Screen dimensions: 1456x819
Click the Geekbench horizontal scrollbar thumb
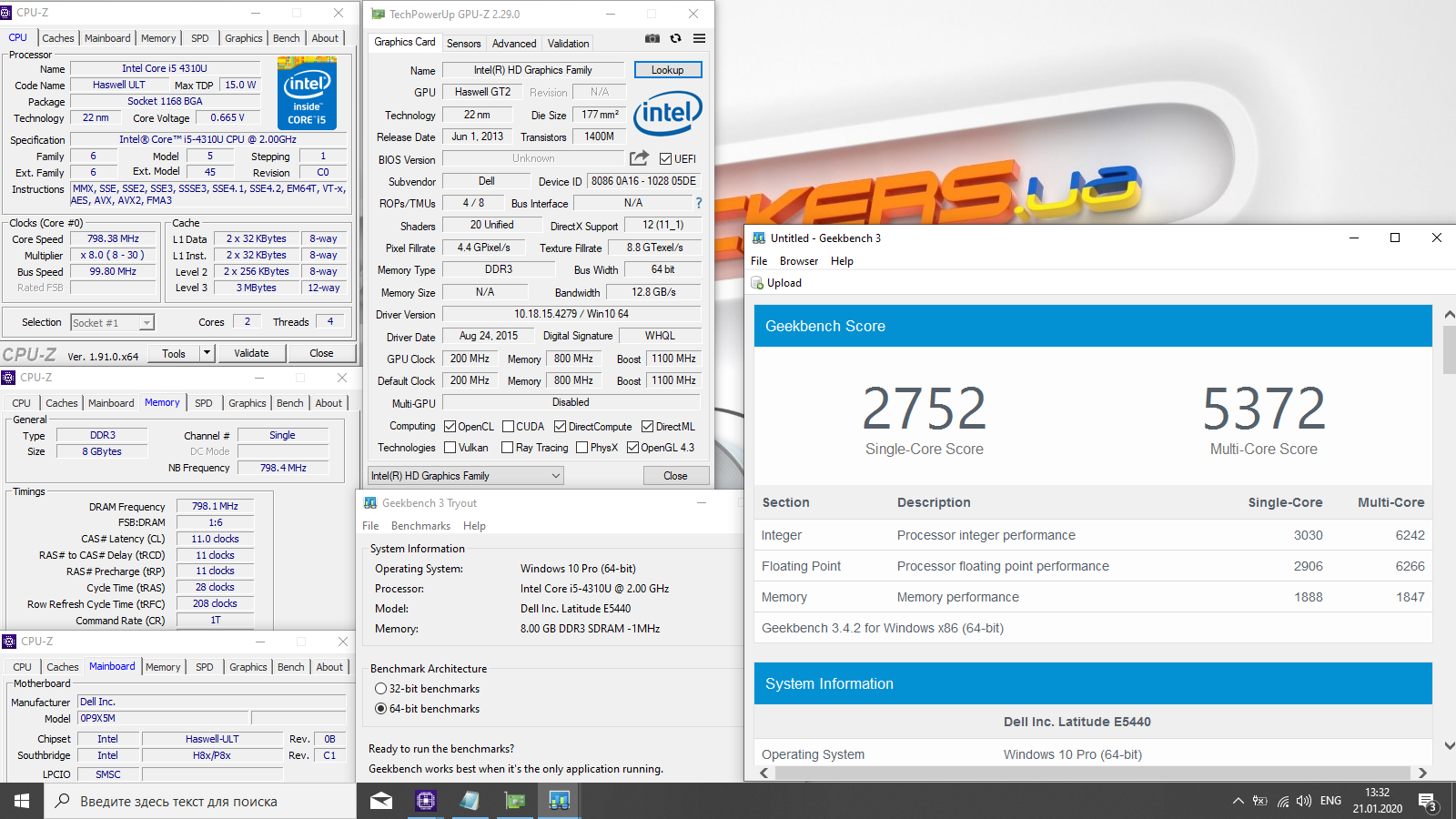click(x=1094, y=773)
